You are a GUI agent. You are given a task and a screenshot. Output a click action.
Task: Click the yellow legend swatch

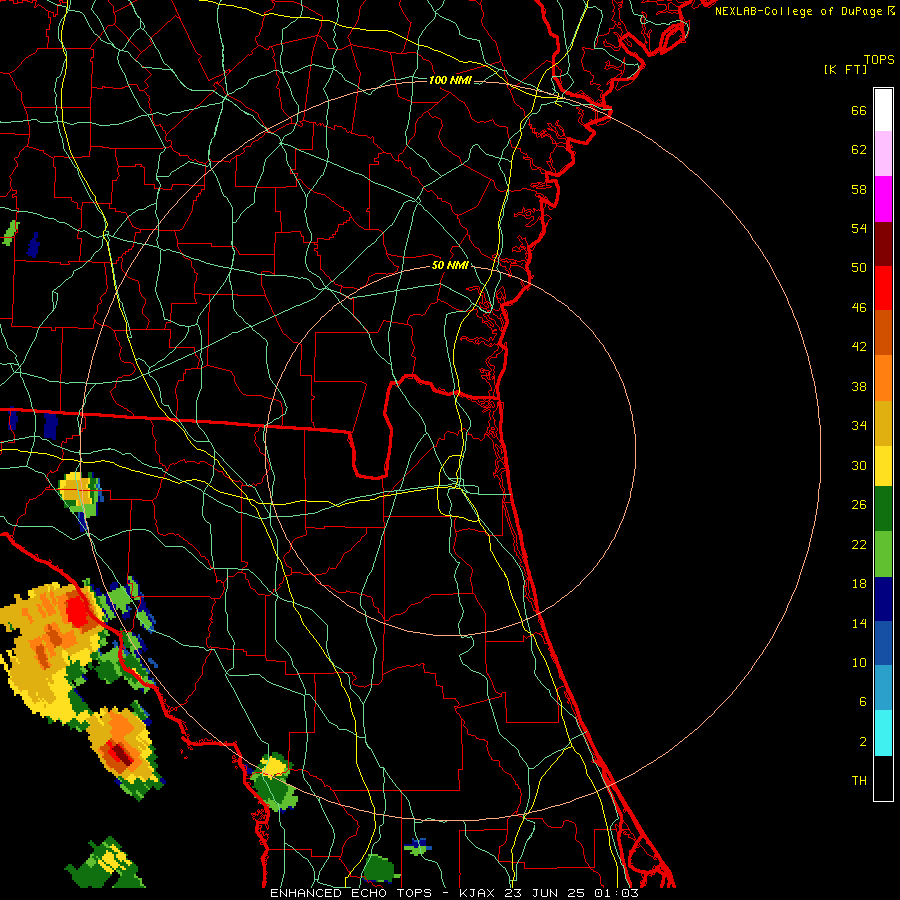pos(883,465)
